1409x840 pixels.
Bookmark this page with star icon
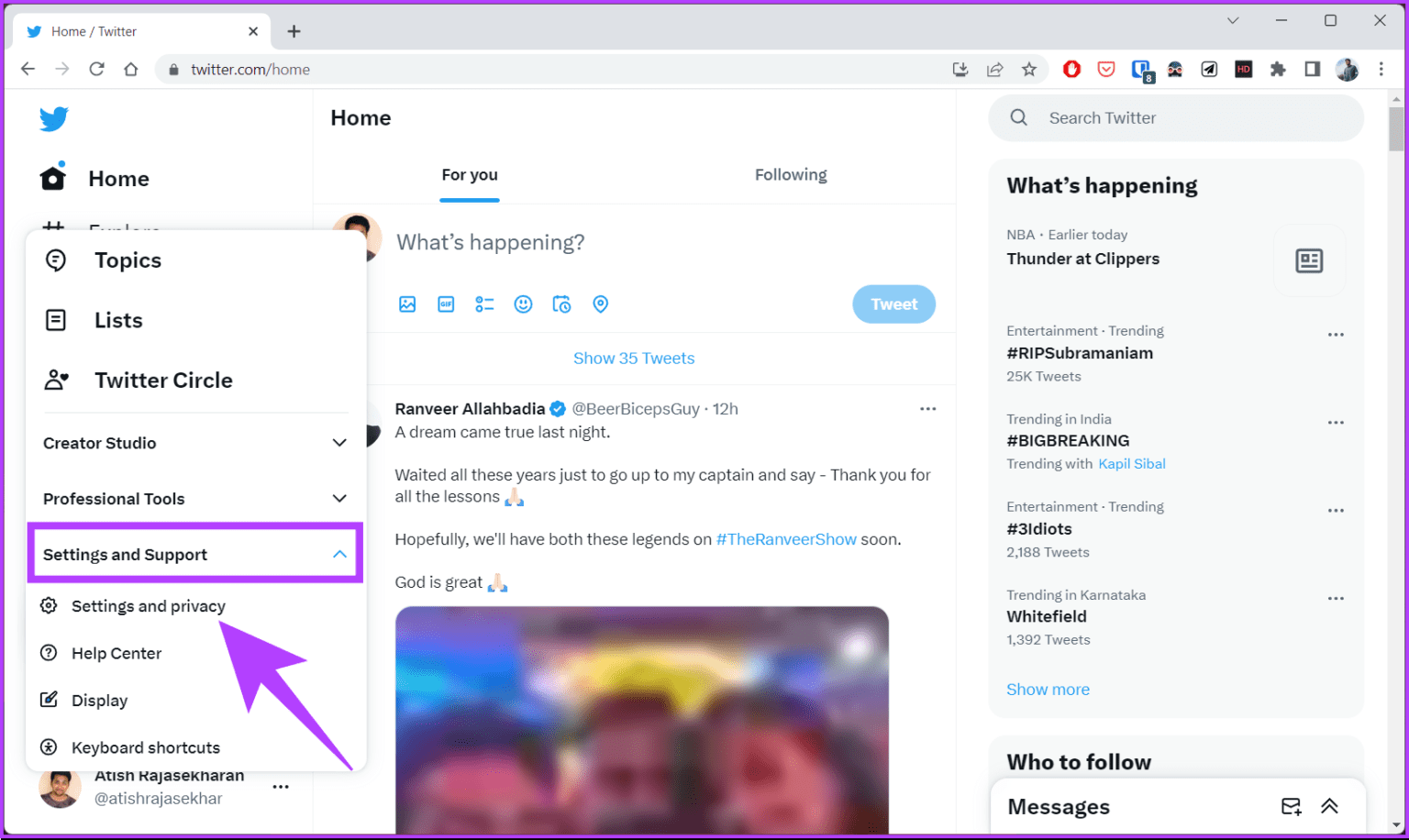[x=1029, y=69]
